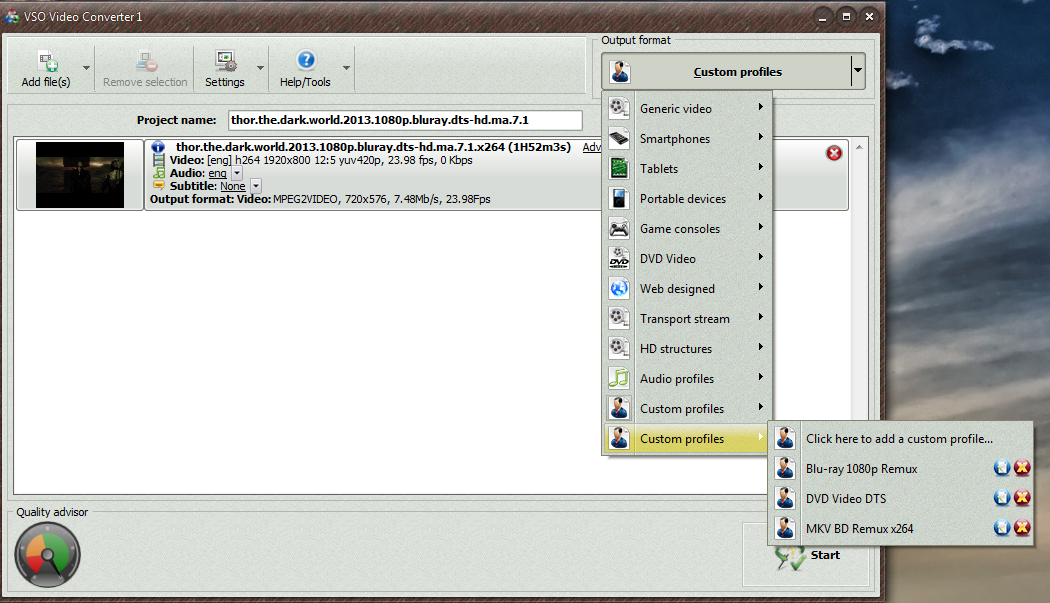Minimize the VSO Video Converter window
This screenshot has height=603, width=1050.
pos(822,17)
